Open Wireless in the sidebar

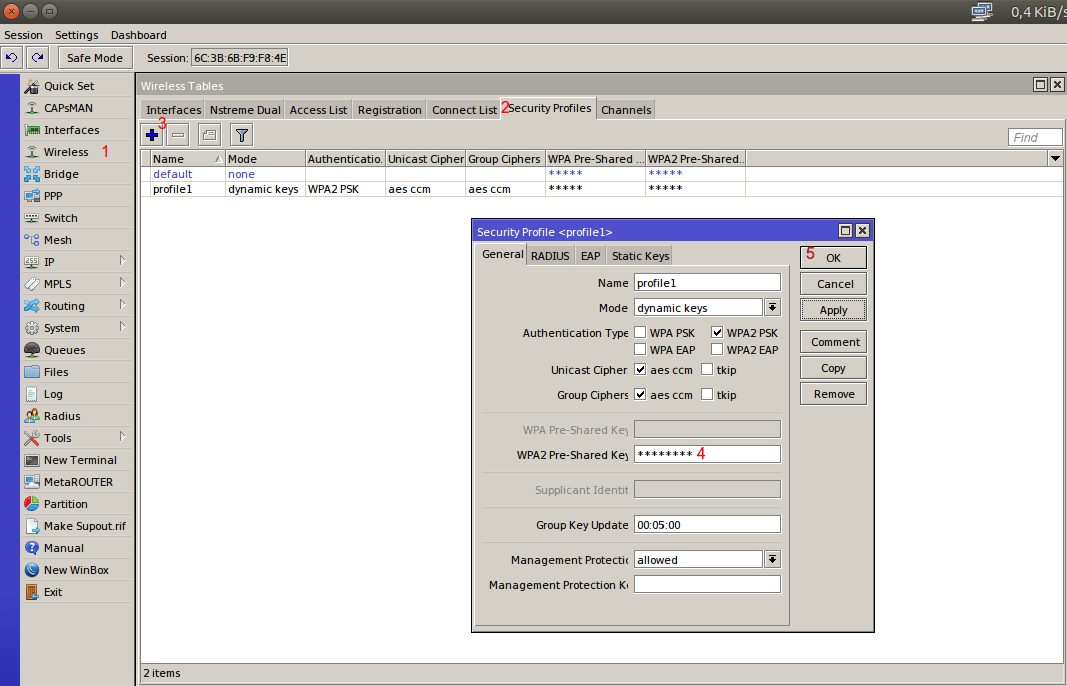click(x=66, y=152)
